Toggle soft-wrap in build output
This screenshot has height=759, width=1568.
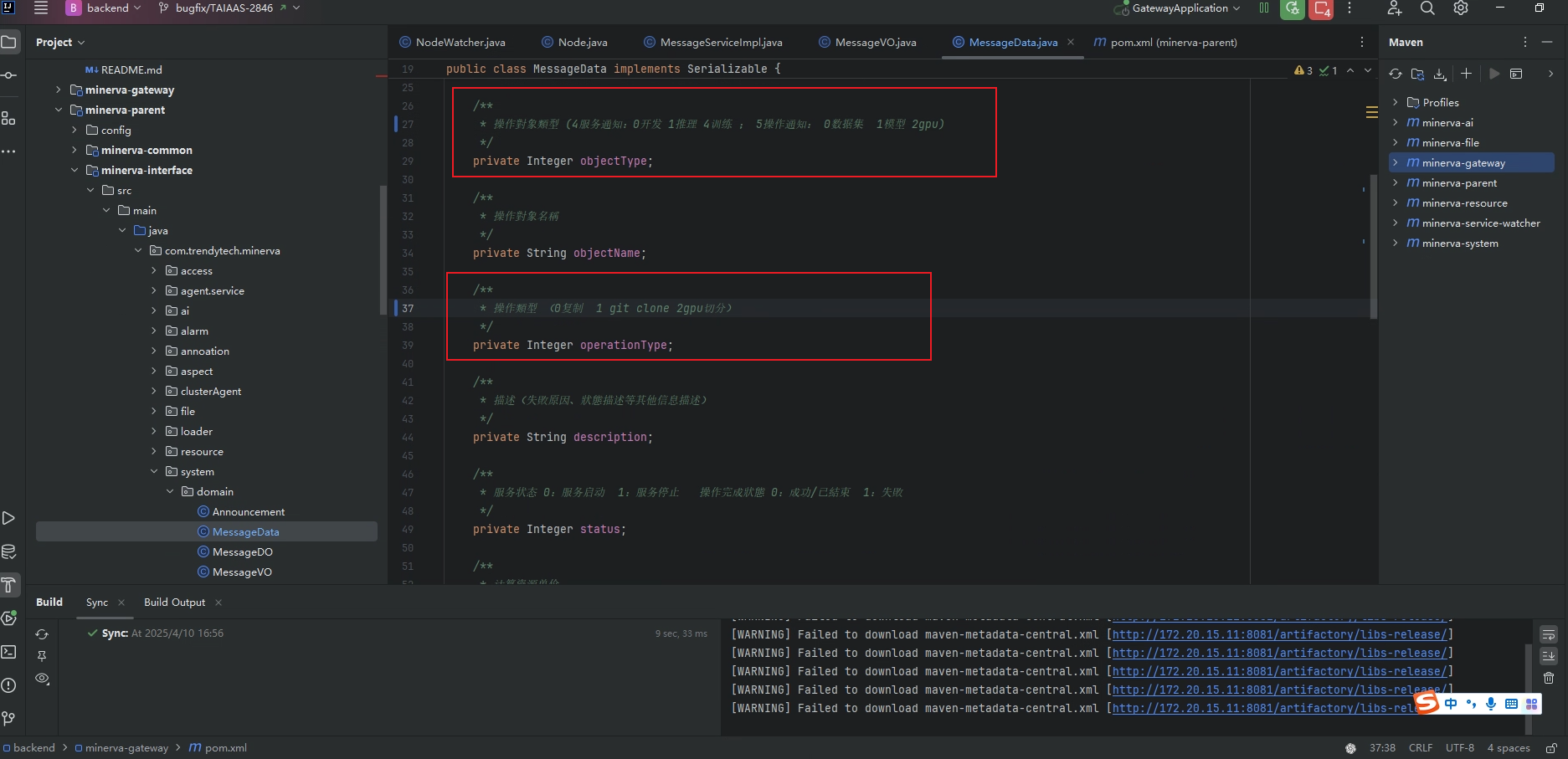(x=1549, y=634)
